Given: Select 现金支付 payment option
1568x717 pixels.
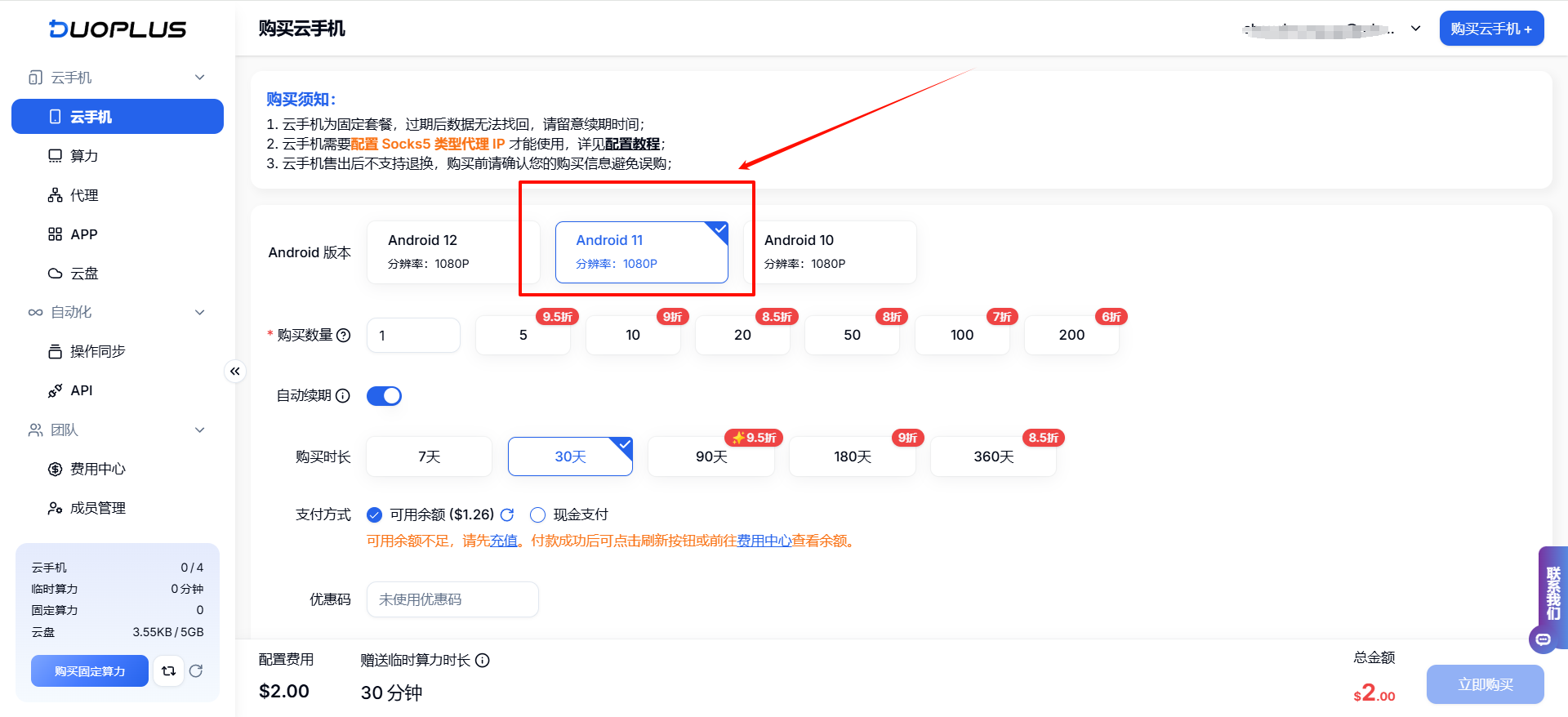Looking at the screenshot, I should pyautogui.click(x=537, y=514).
